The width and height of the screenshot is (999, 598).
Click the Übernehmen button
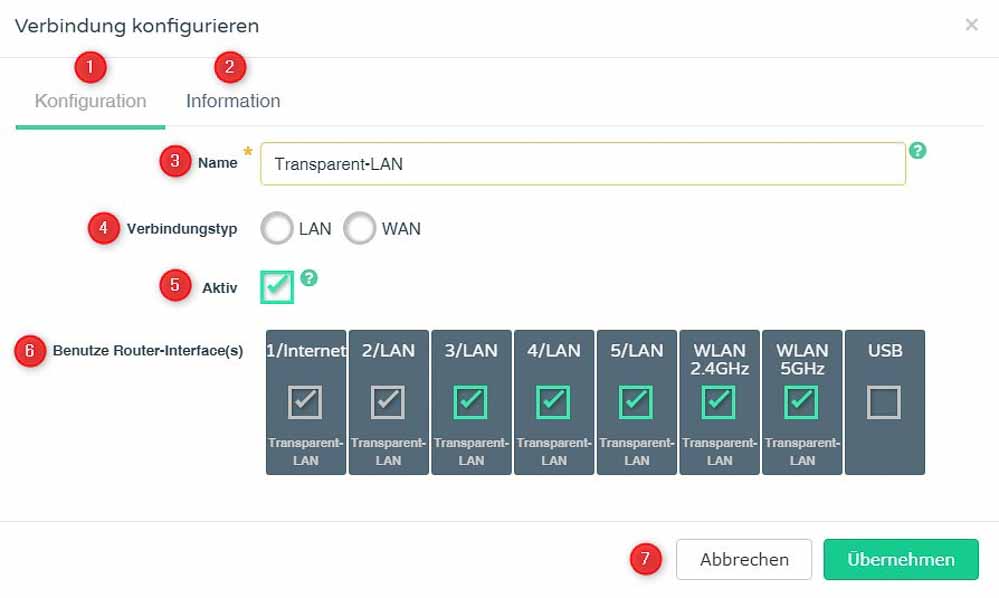[x=901, y=559]
